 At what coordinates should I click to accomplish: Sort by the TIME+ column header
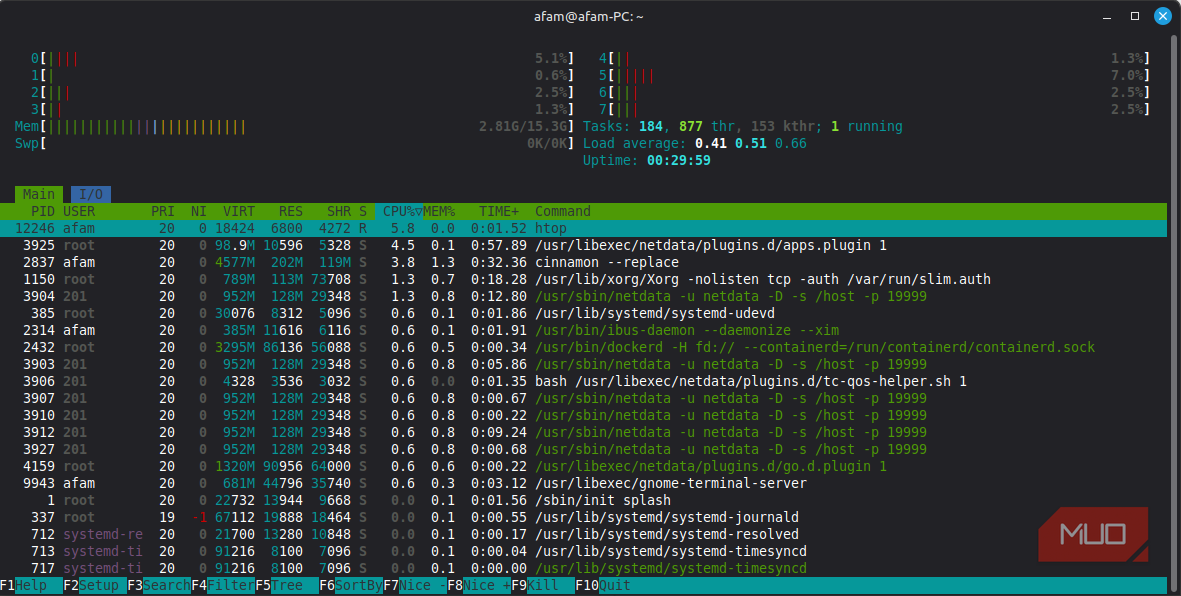tap(499, 212)
